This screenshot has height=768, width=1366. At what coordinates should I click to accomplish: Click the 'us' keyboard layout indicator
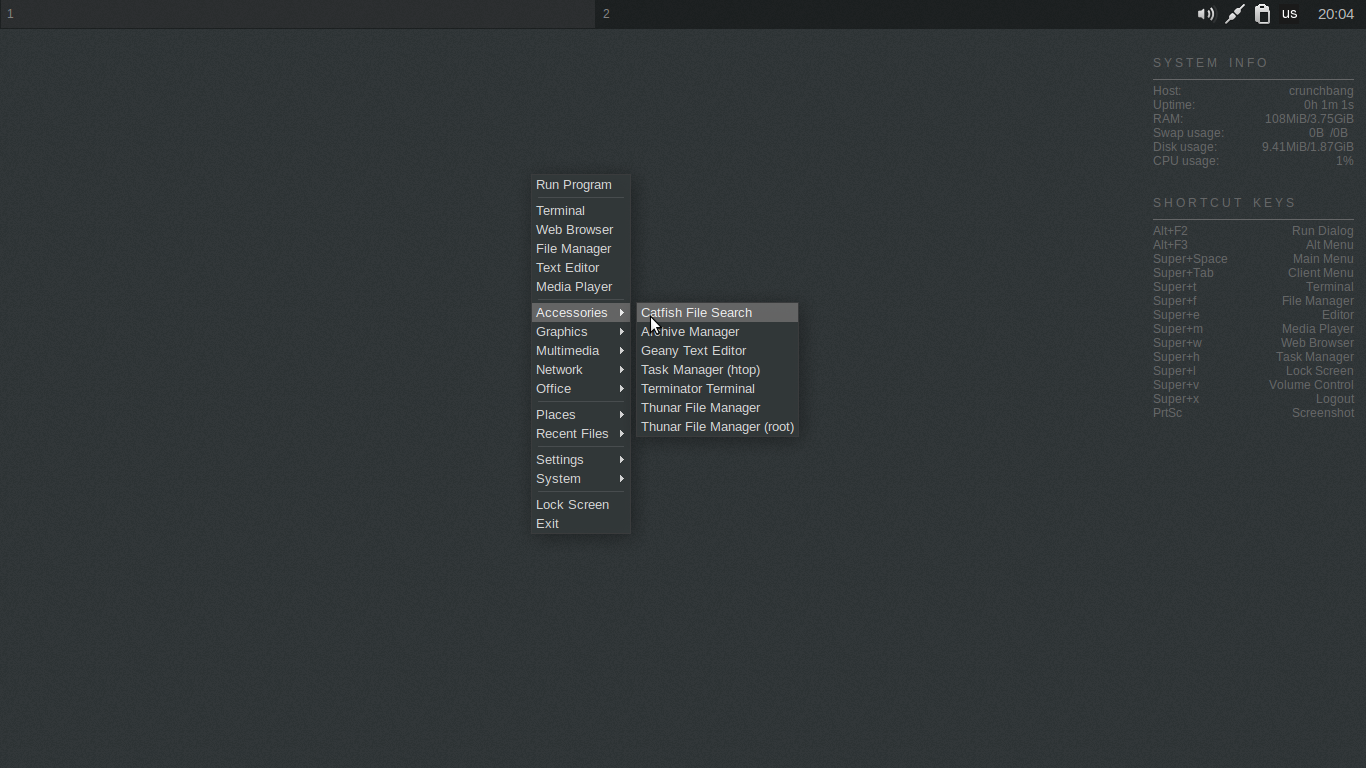(x=1289, y=14)
